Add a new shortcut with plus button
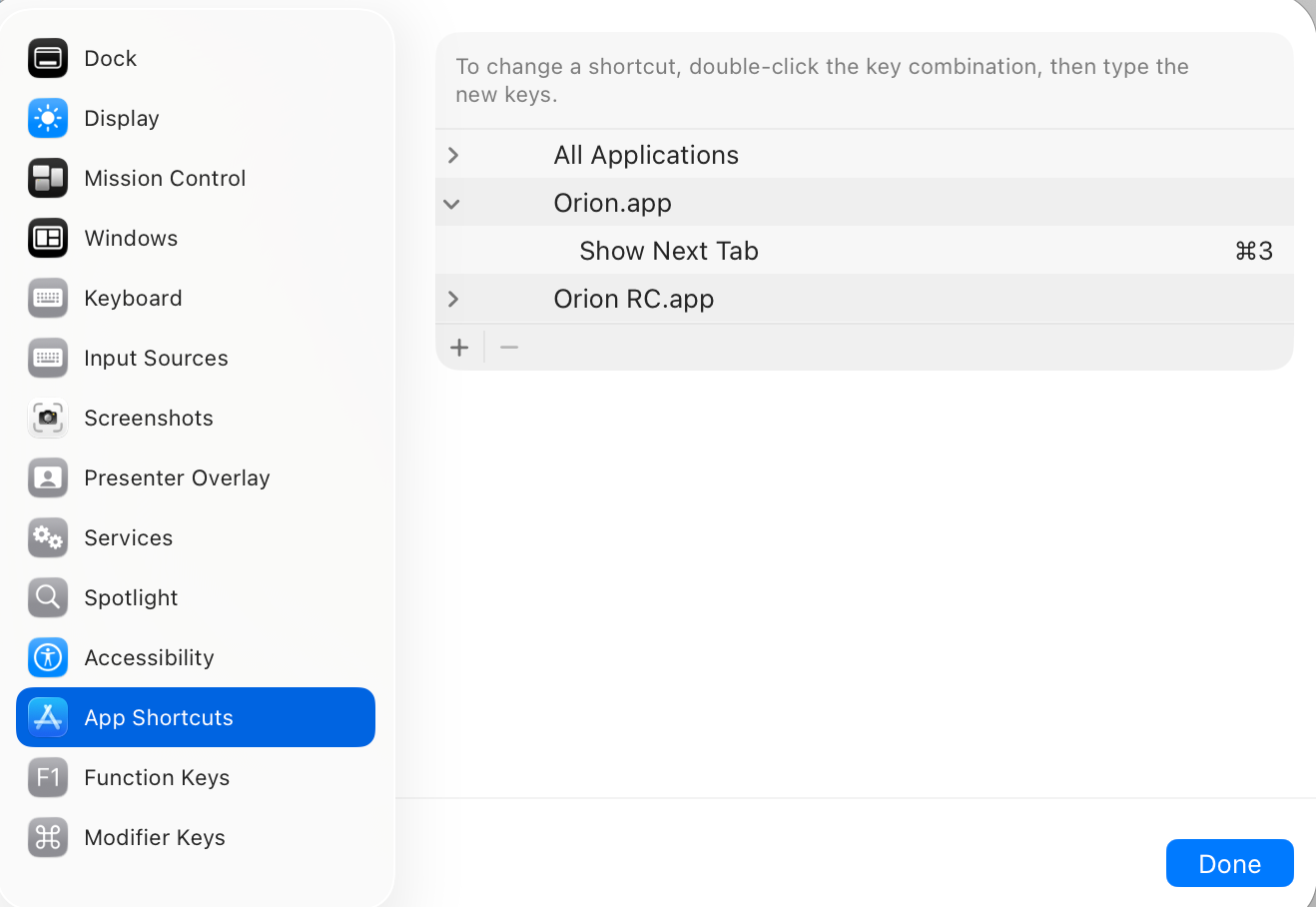The image size is (1316, 907). pos(459,348)
